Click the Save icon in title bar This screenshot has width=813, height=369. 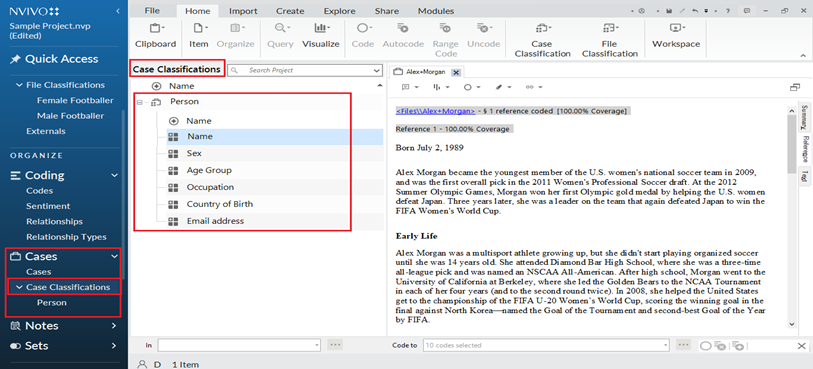[x=669, y=11]
